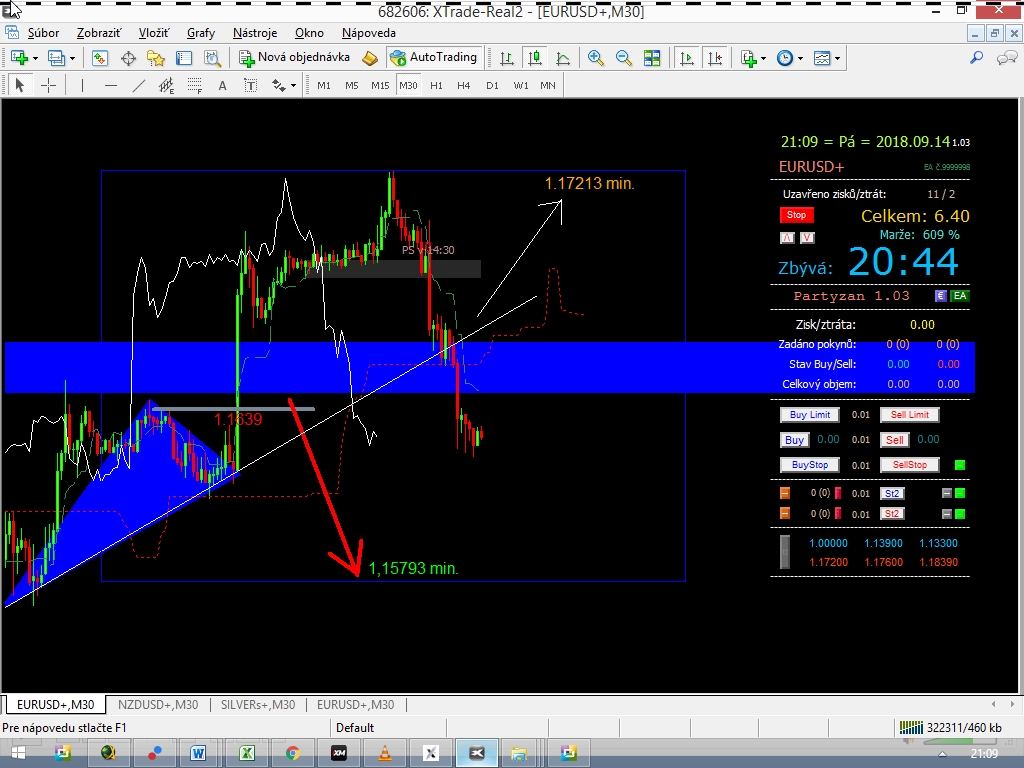Draw an equidistant channel
This screenshot has height=768, width=1024.
(x=167, y=85)
